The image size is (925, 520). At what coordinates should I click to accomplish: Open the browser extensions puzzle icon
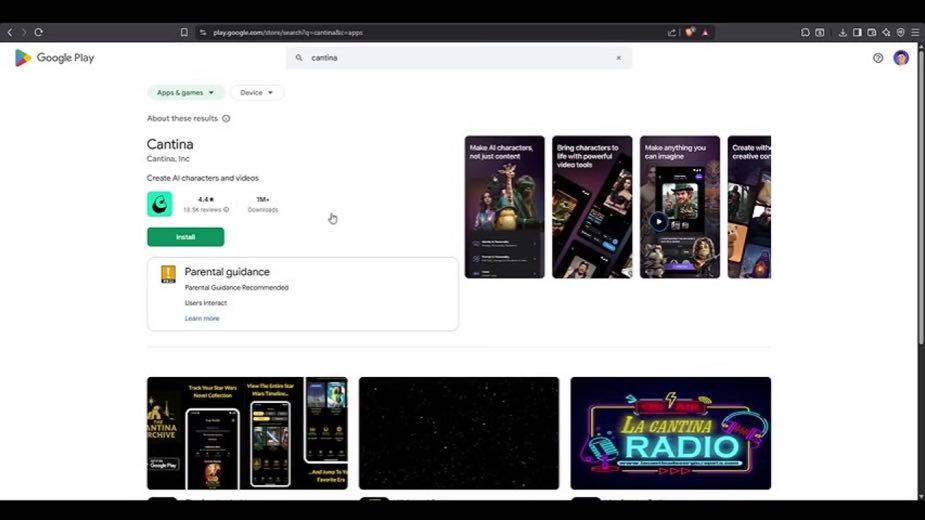tap(805, 32)
